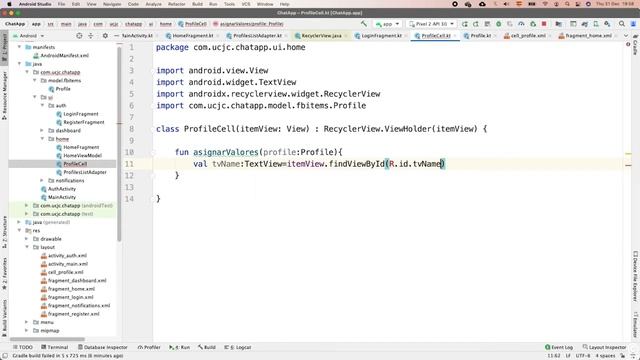The image size is (640, 360).
Task: Open the Android project view dropdown
Action: pos(29,36)
